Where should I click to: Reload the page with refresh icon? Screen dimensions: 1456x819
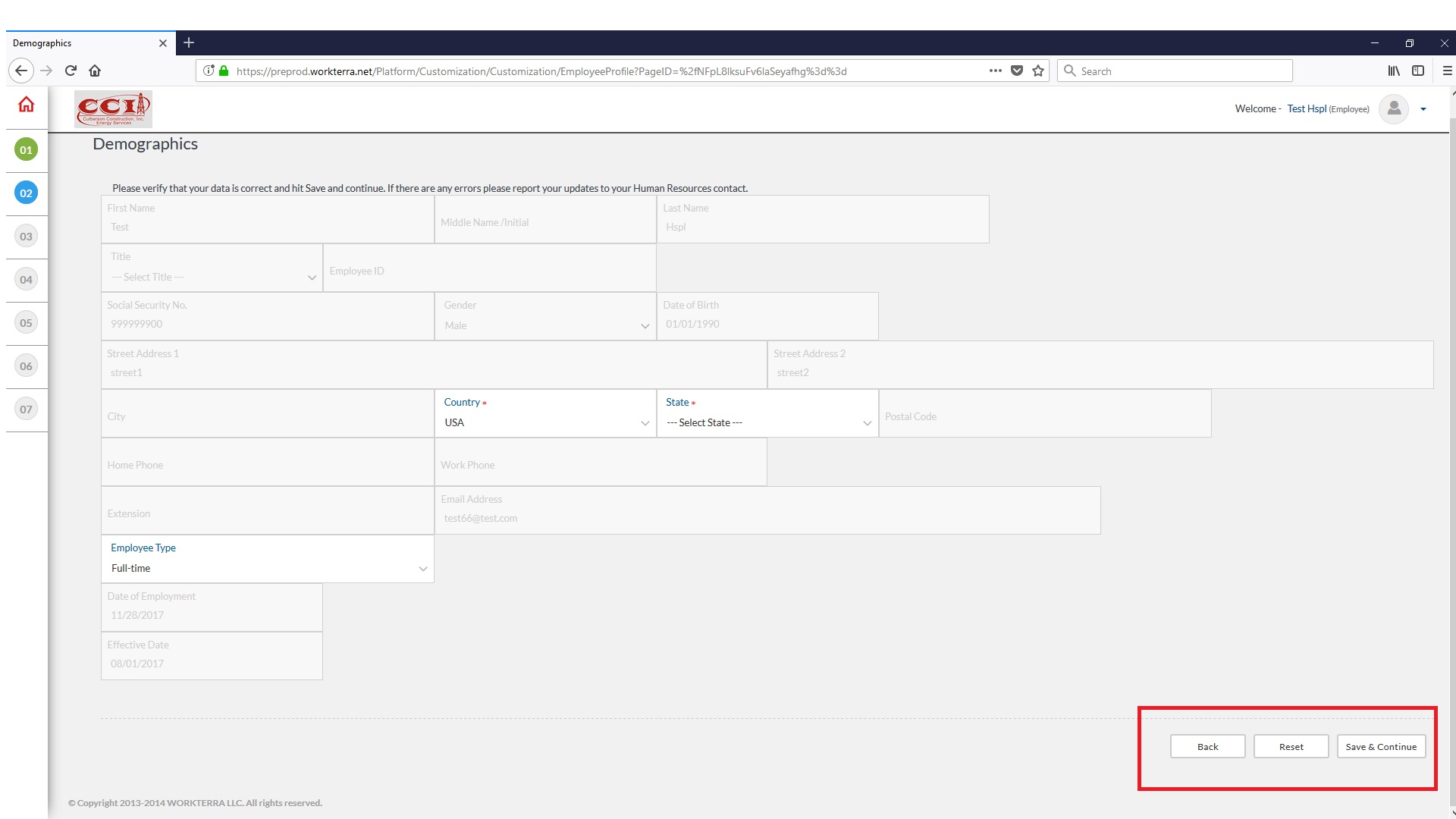(71, 71)
